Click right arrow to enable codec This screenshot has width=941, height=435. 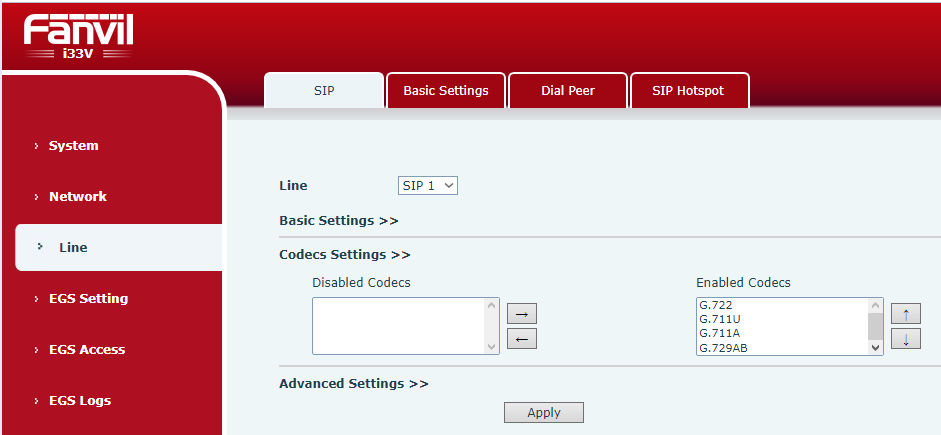click(522, 314)
